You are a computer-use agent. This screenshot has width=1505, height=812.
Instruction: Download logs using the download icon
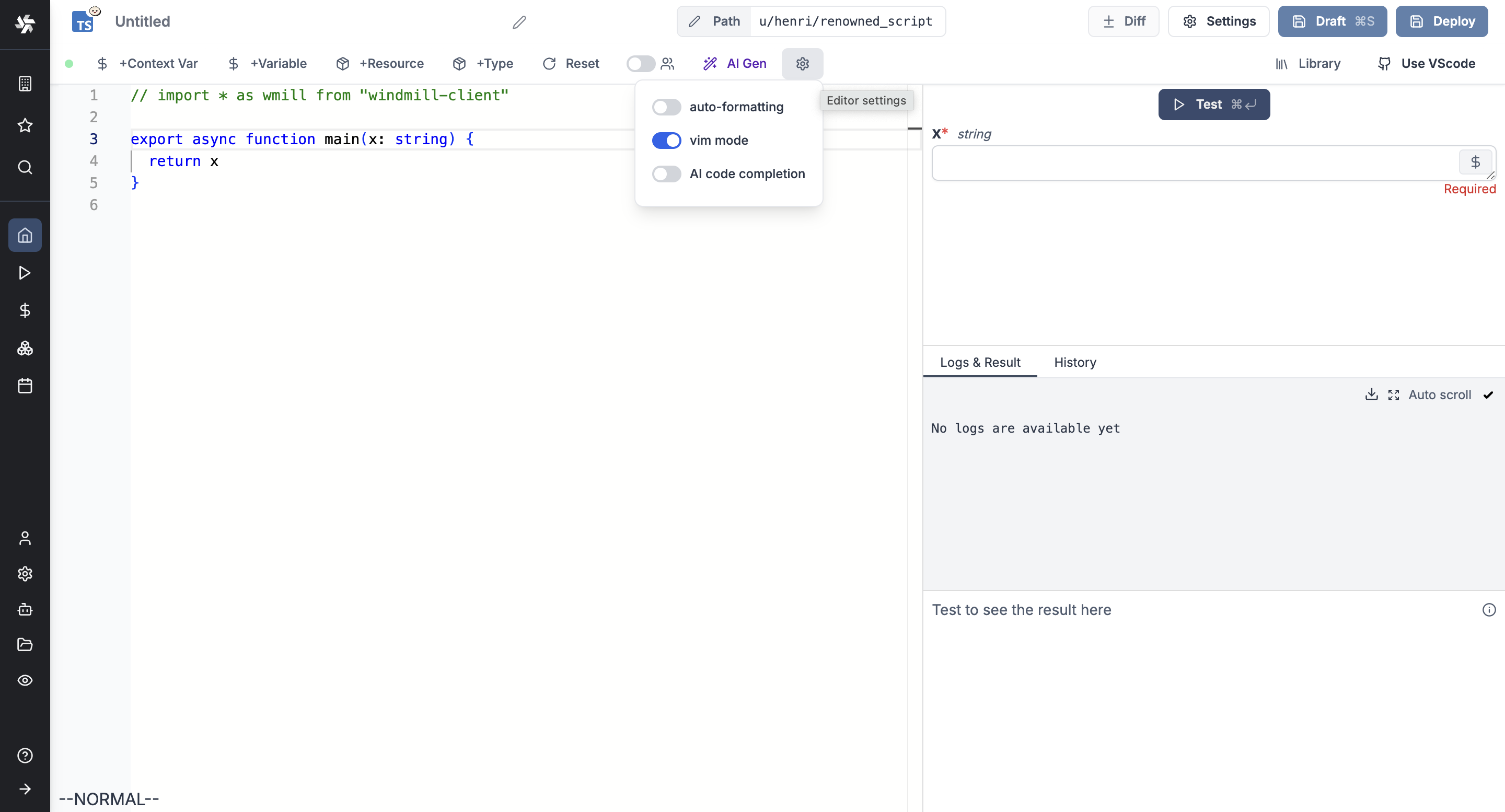(x=1371, y=395)
